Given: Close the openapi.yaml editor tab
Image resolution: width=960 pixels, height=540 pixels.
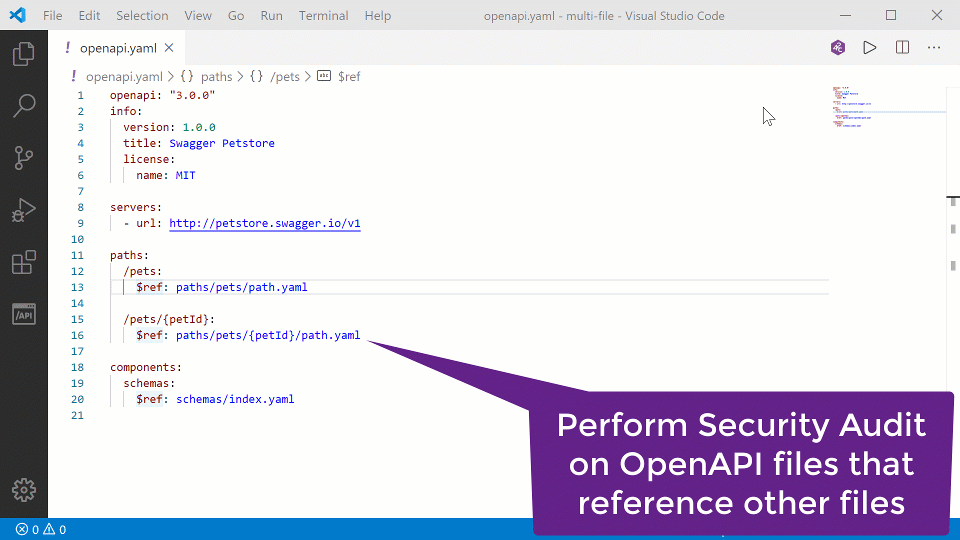Looking at the screenshot, I should point(169,47).
